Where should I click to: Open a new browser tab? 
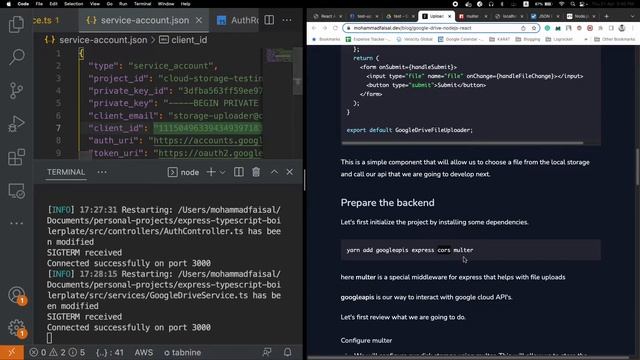(x=607, y=16)
